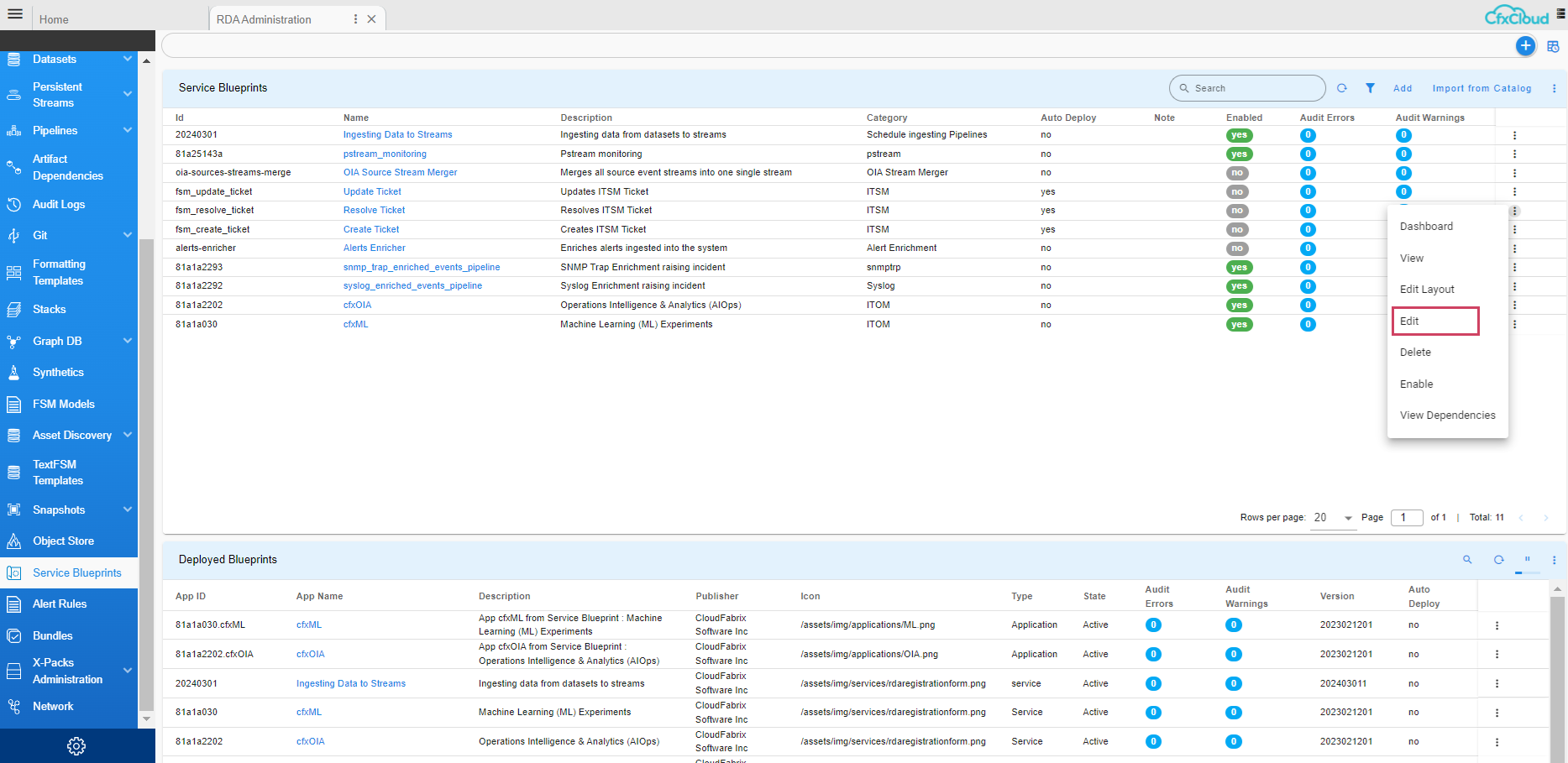Open the OIA Source Stream Merger link
Viewport: 1568px width, 763px height.
(x=400, y=173)
